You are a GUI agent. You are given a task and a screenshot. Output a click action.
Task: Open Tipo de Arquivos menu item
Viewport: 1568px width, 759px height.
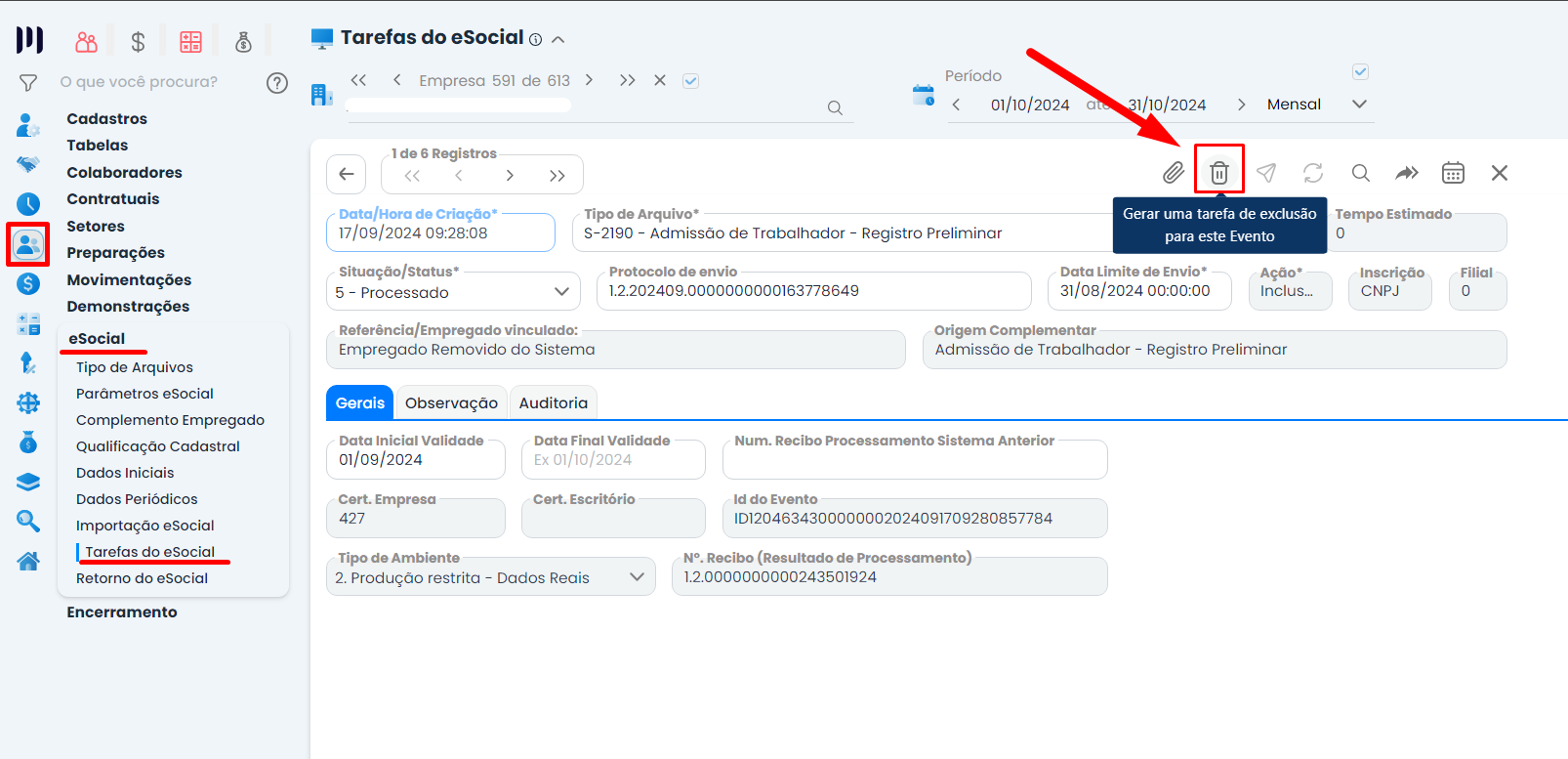135,367
